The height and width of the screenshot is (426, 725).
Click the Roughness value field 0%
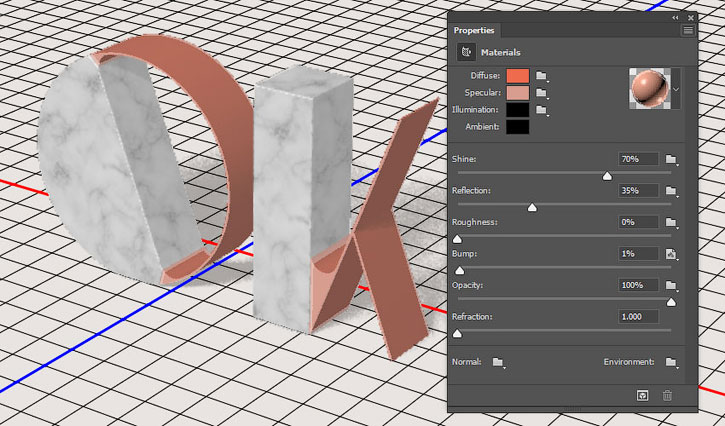[x=638, y=222]
